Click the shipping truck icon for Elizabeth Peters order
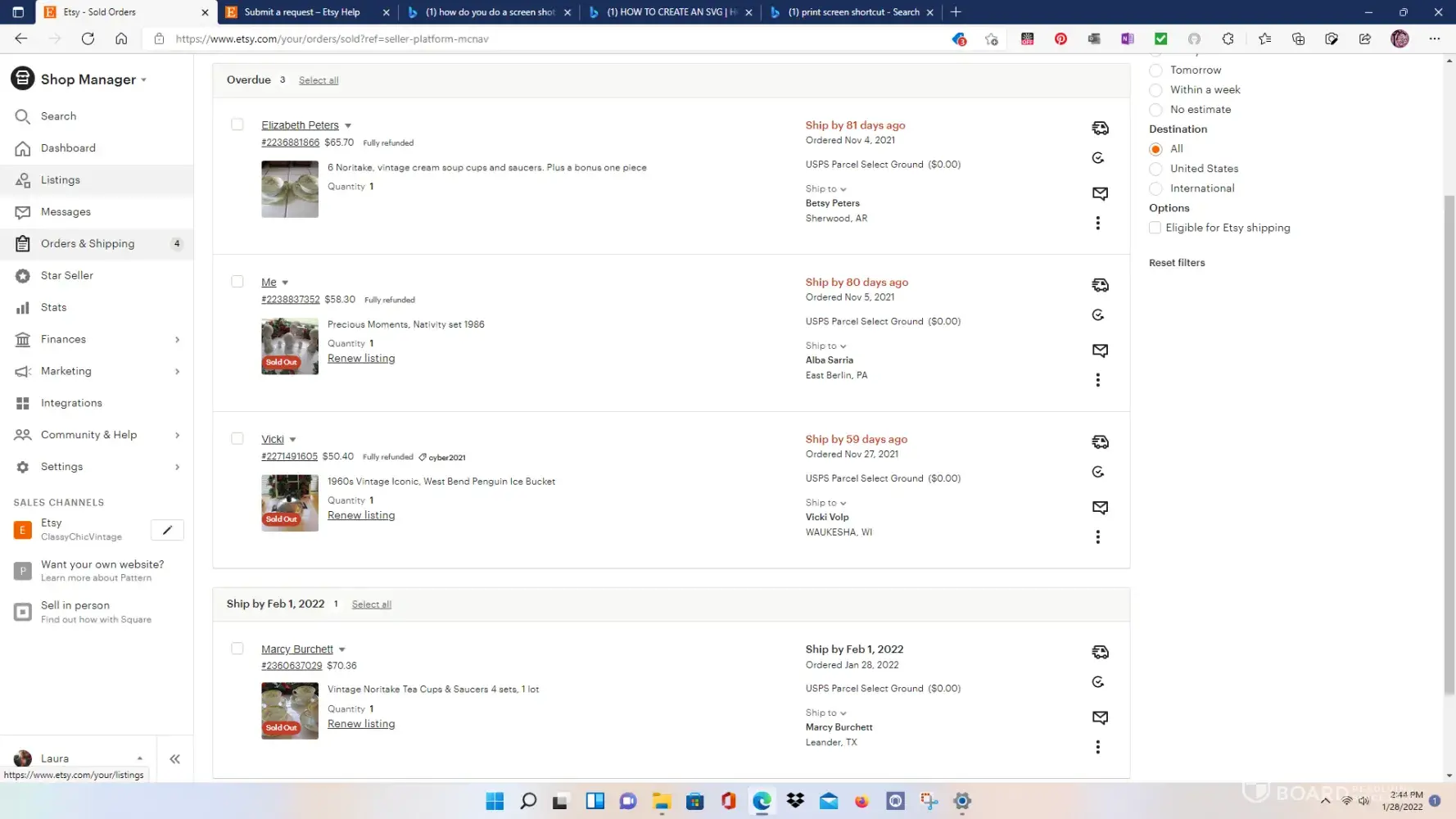The width and height of the screenshot is (1456, 819). pos(1100,128)
